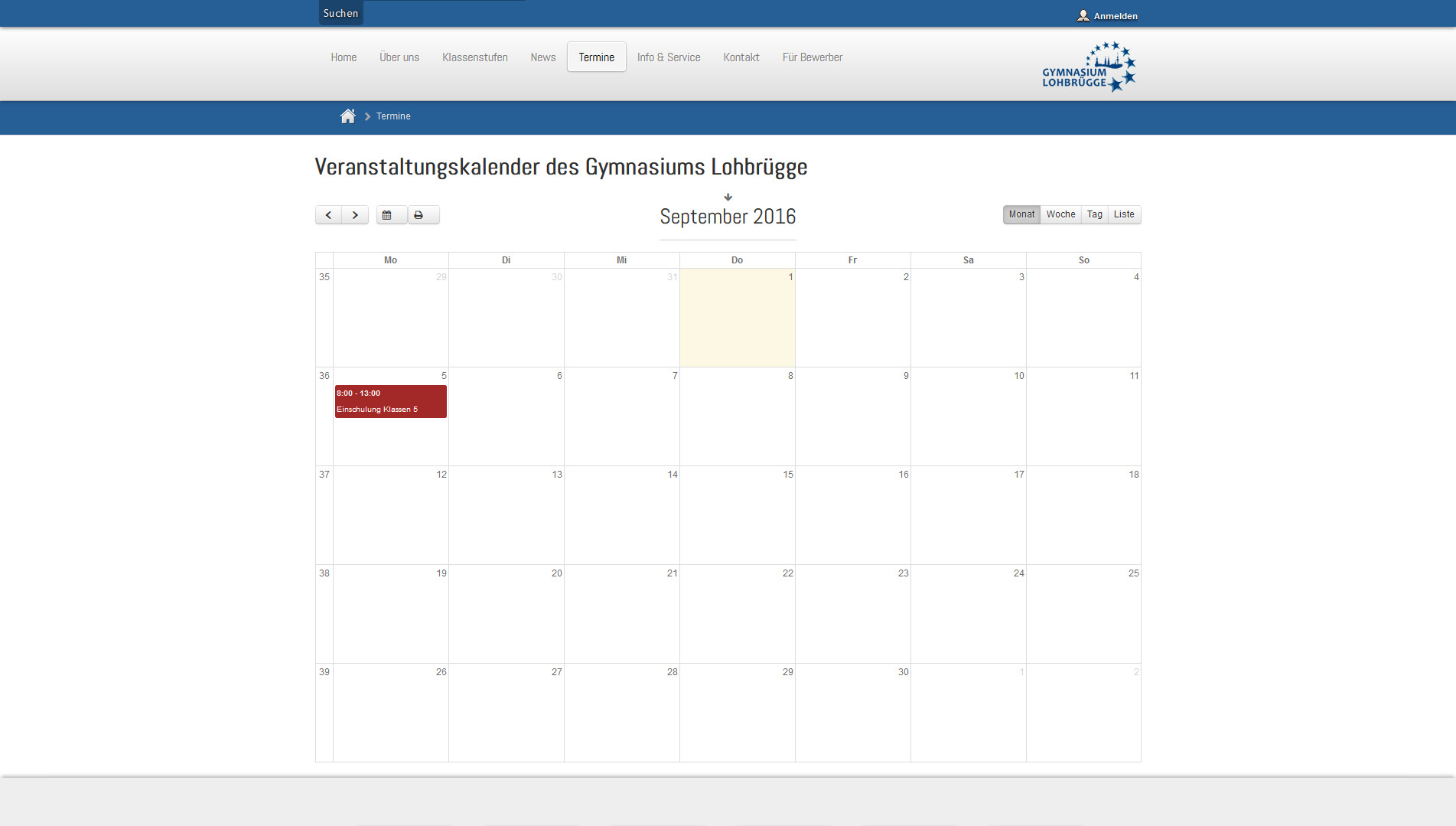Screen dimensions: 1456x826
Task: Click the Mo column header
Action: click(390, 260)
